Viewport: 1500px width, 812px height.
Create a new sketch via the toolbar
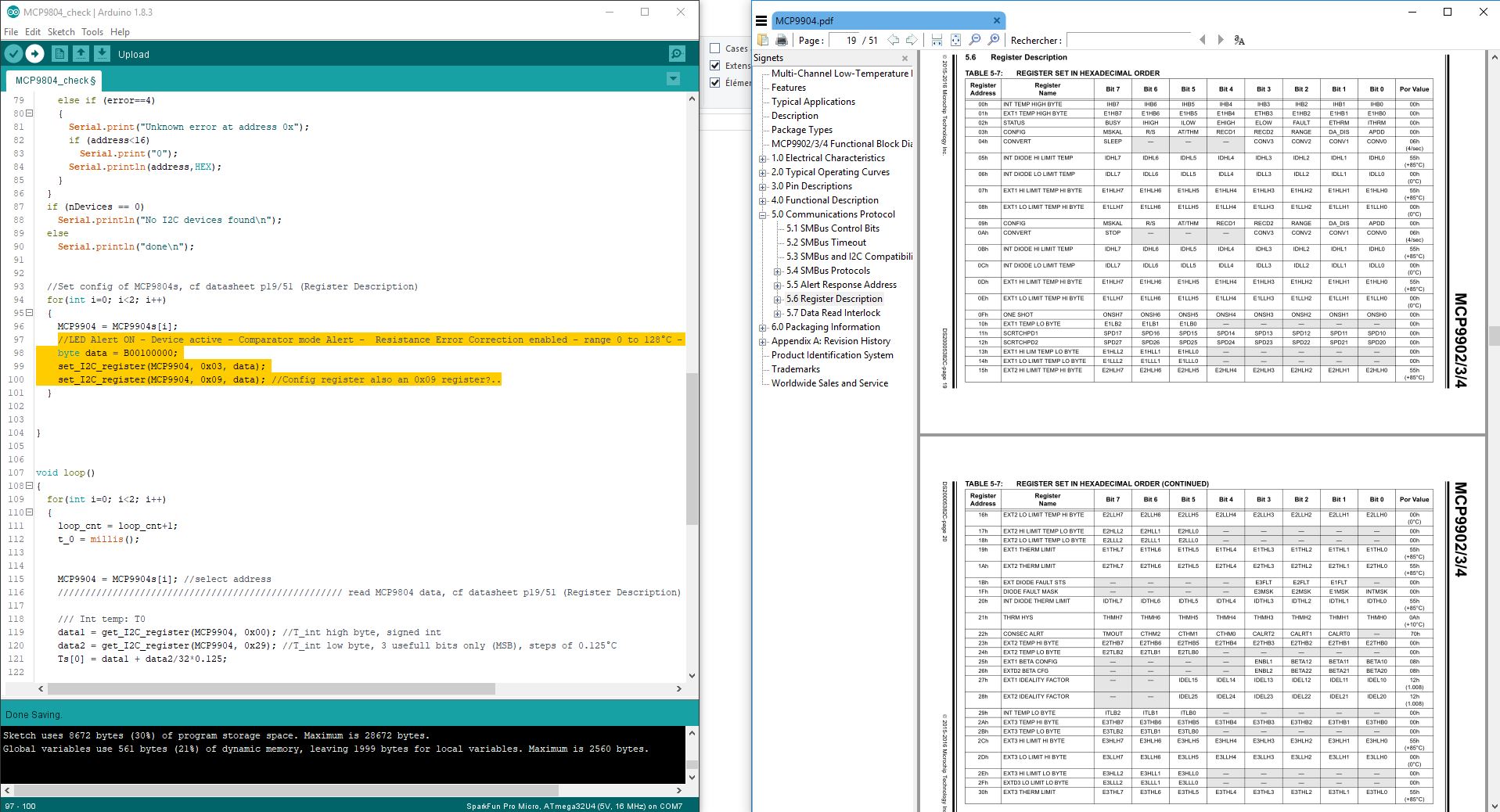(59, 53)
